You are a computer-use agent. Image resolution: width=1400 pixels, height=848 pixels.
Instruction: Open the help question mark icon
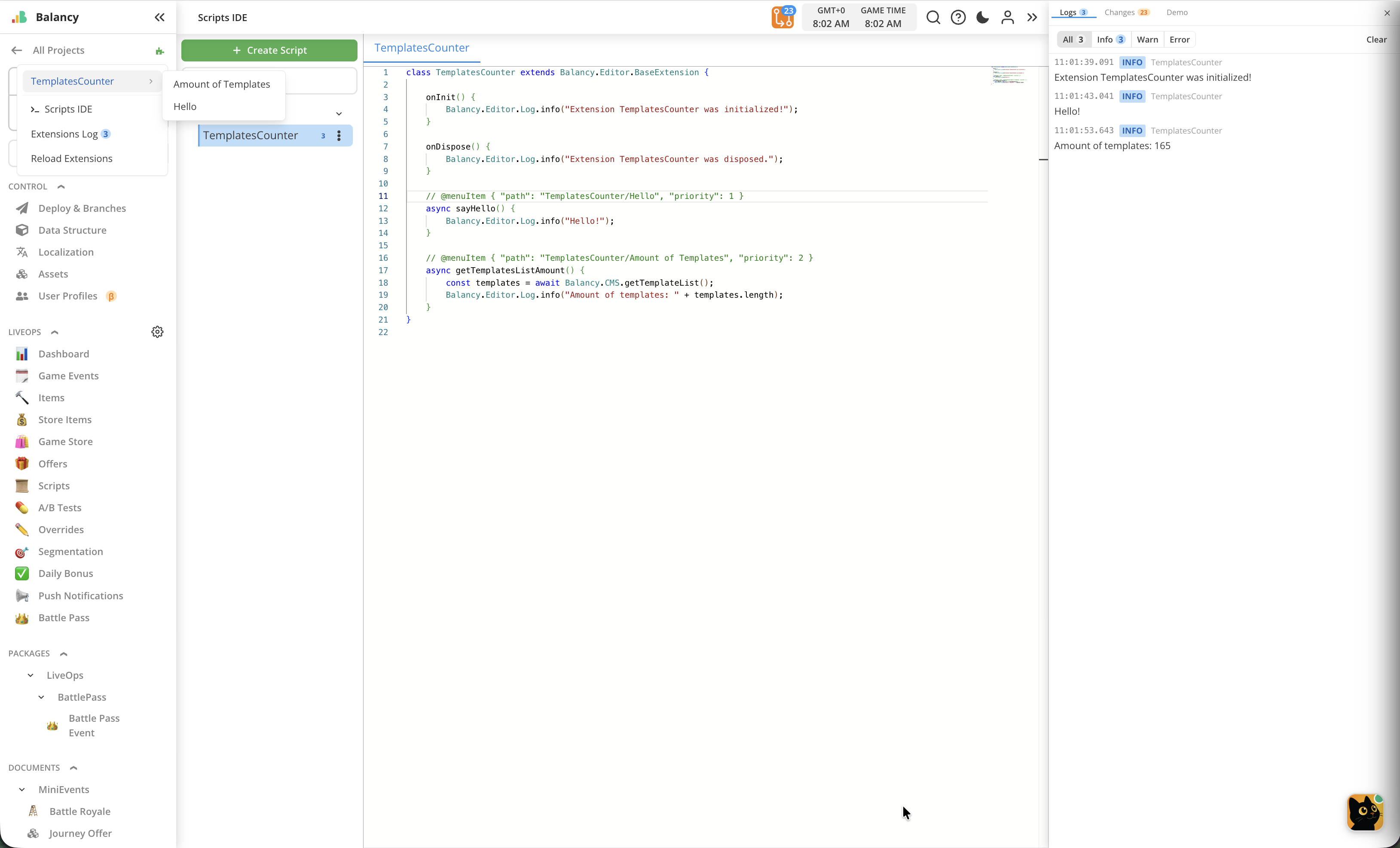click(958, 18)
